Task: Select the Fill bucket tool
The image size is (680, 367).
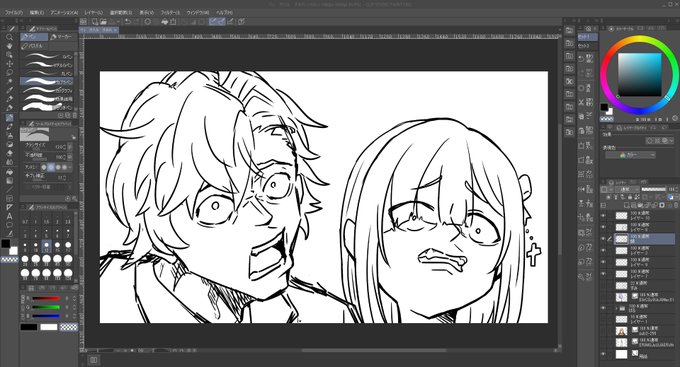Action: pyautogui.click(x=9, y=172)
